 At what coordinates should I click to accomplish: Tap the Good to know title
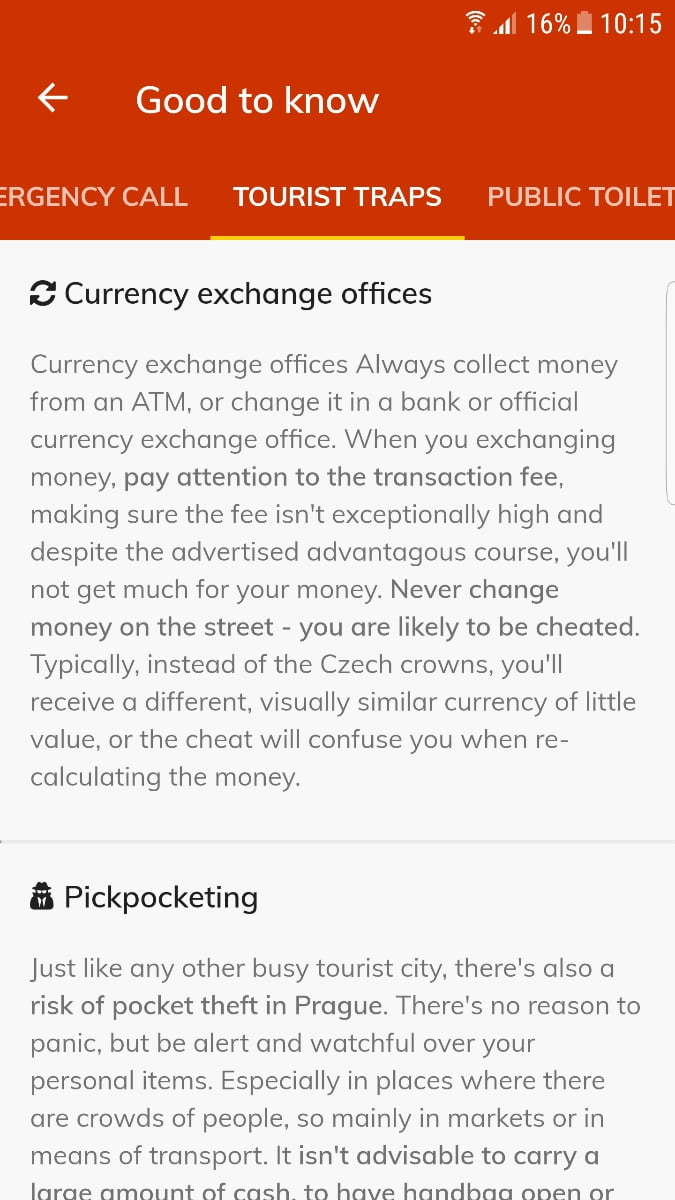257,100
